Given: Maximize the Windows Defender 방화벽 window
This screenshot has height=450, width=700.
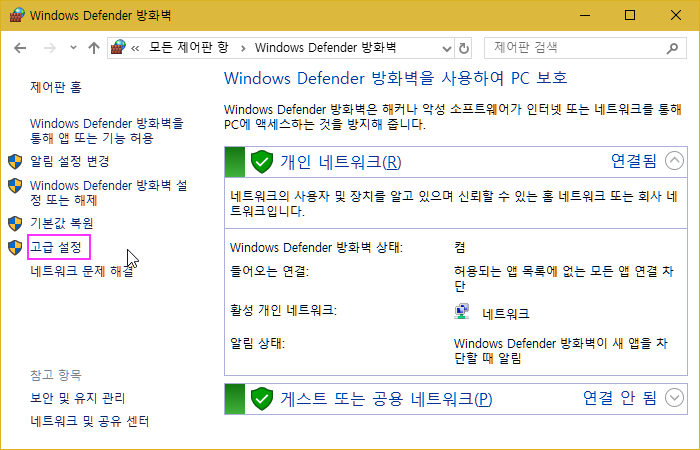Looking at the screenshot, I should click(630, 16).
